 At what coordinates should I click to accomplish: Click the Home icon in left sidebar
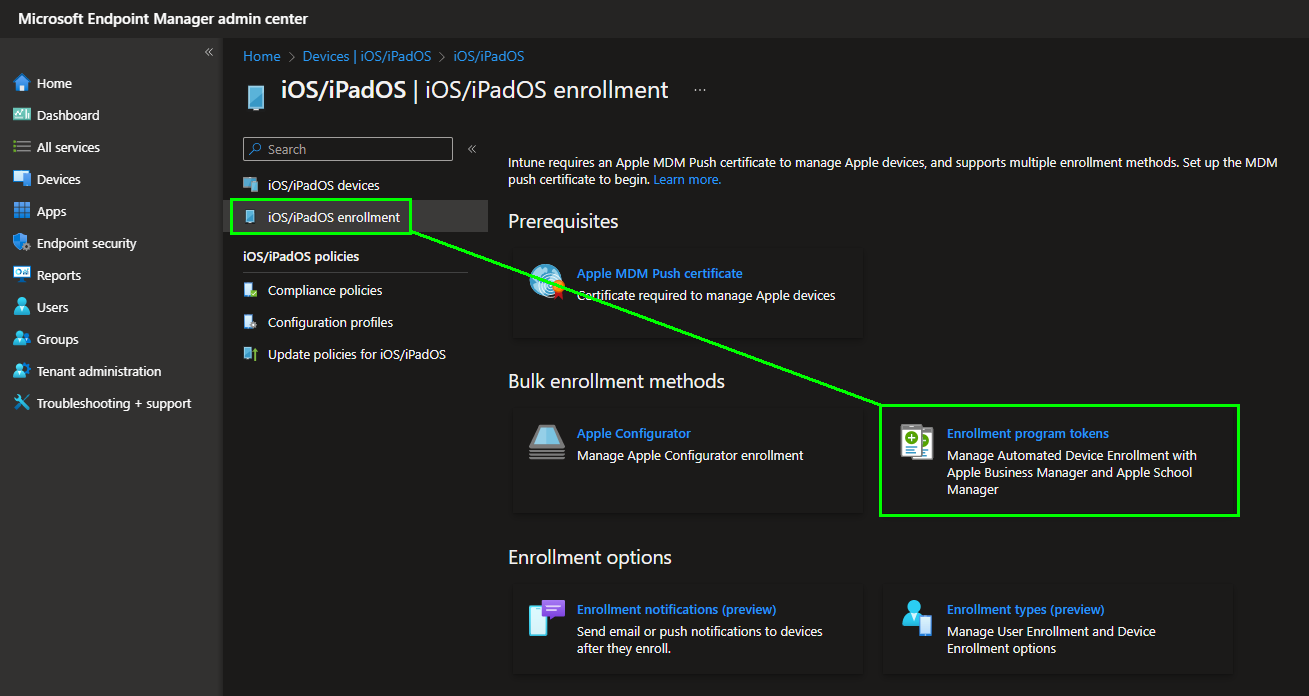click(x=22, y=83)
